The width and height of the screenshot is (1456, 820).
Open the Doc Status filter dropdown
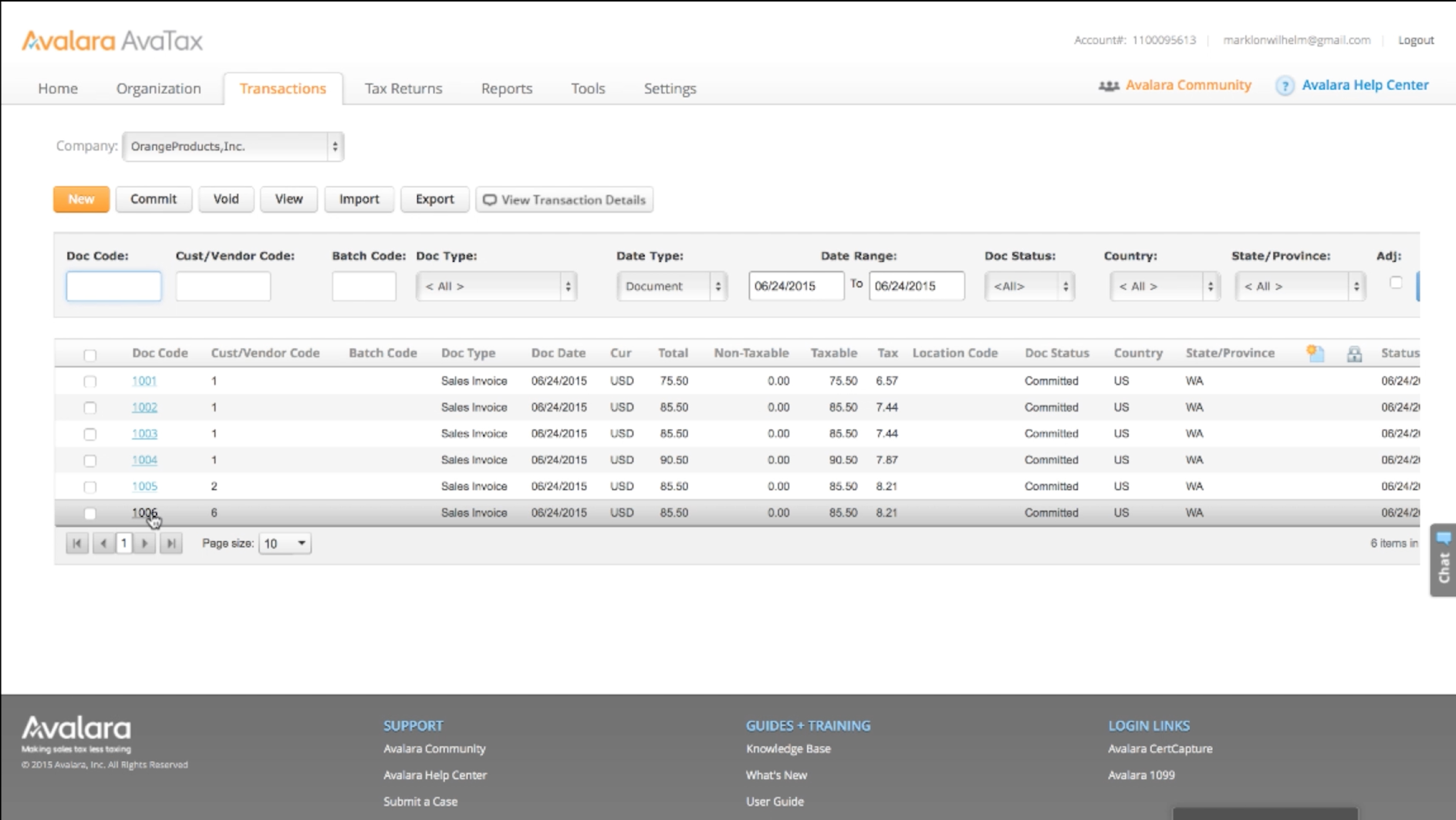click(1029, 286)
